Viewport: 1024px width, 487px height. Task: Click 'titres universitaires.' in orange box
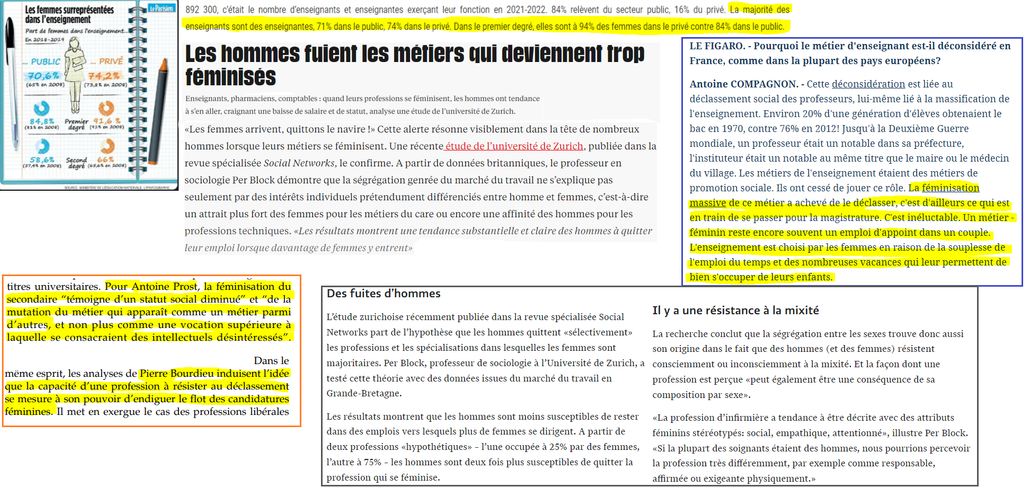click(54, 286)
